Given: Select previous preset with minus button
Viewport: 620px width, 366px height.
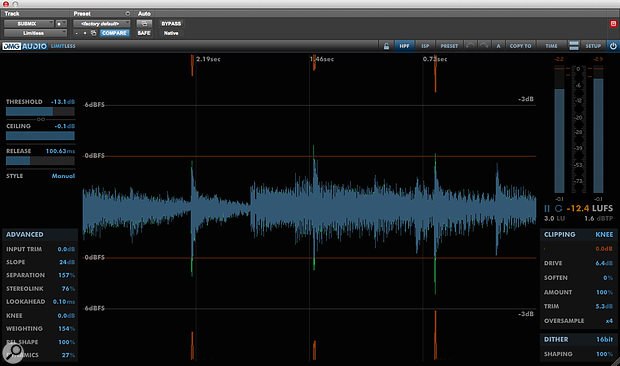Looking at the screenshot, I should coord(77,33).
